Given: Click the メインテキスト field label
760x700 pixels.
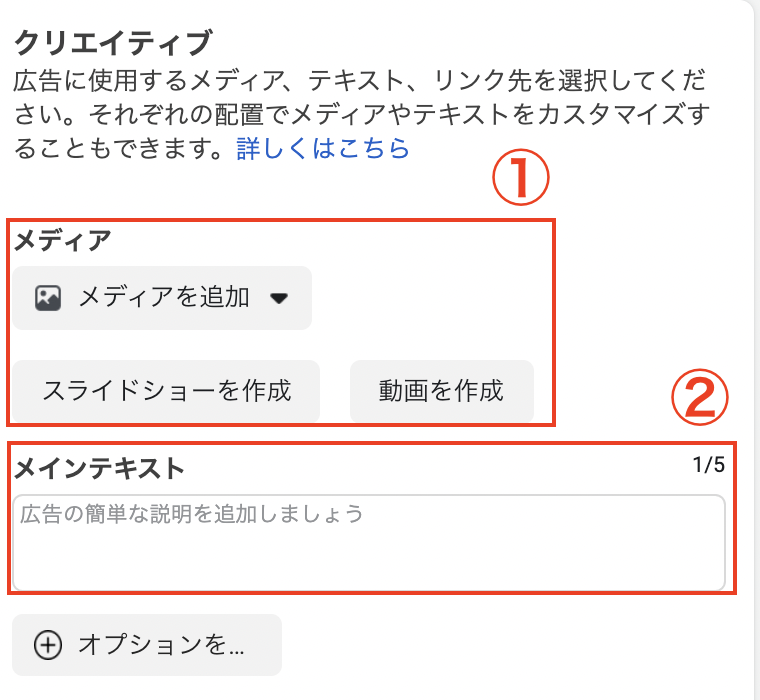Looking at the screenshot, I should pos(99,467).
